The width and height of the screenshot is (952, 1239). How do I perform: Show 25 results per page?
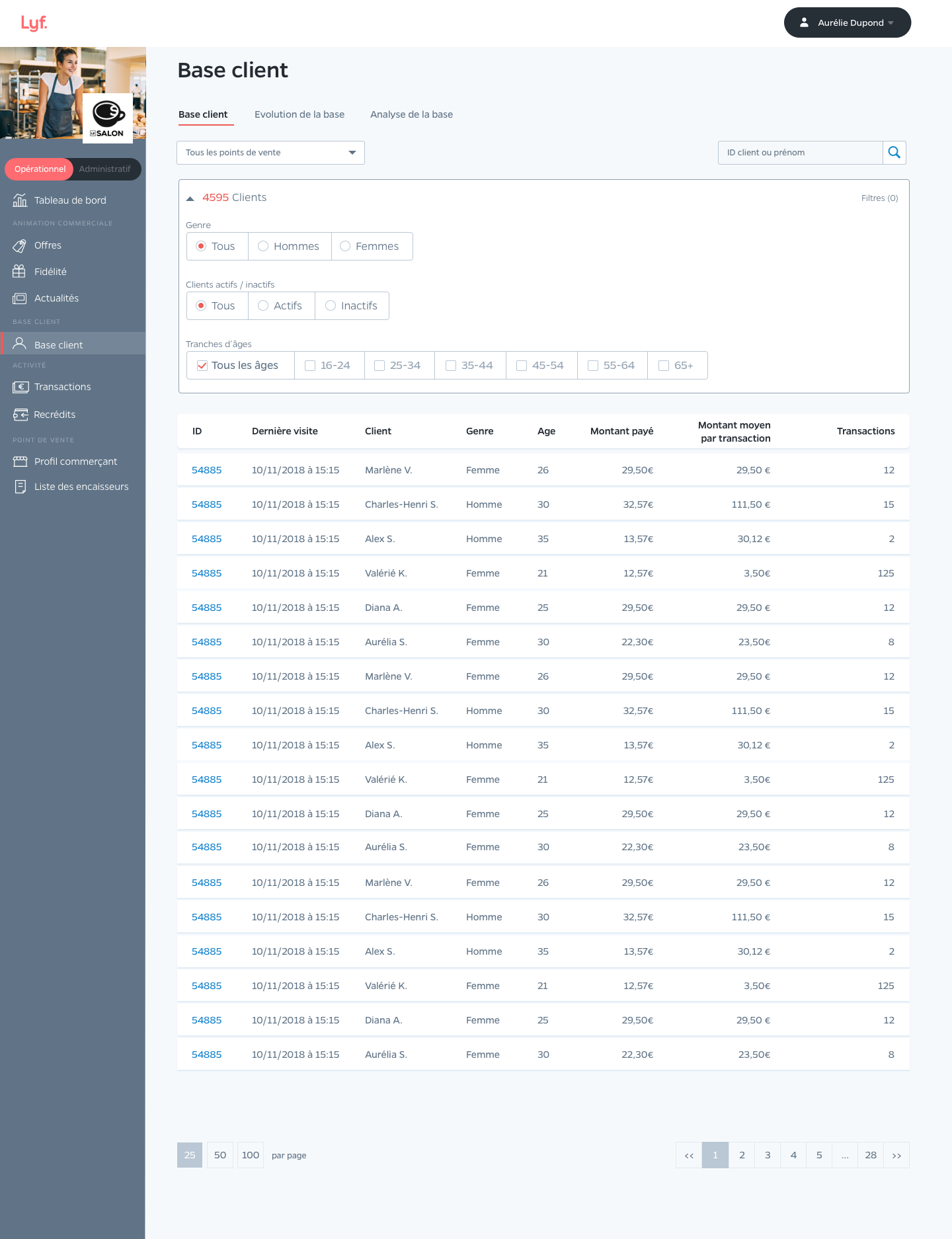click(190, 1155)
